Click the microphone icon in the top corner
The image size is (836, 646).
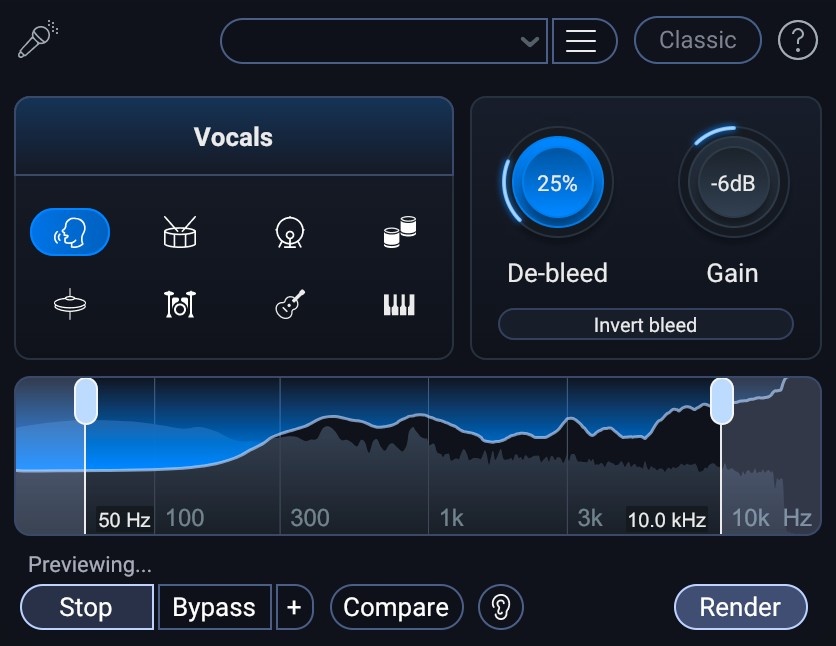coord(36,39)
